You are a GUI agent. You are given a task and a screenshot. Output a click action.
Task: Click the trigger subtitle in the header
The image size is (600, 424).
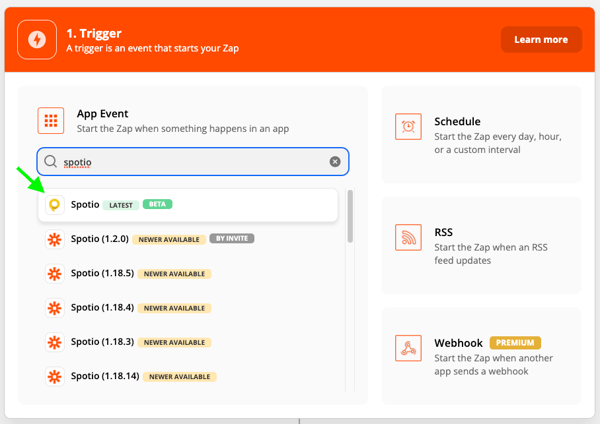pyautogui.click(x=153, y=49)
